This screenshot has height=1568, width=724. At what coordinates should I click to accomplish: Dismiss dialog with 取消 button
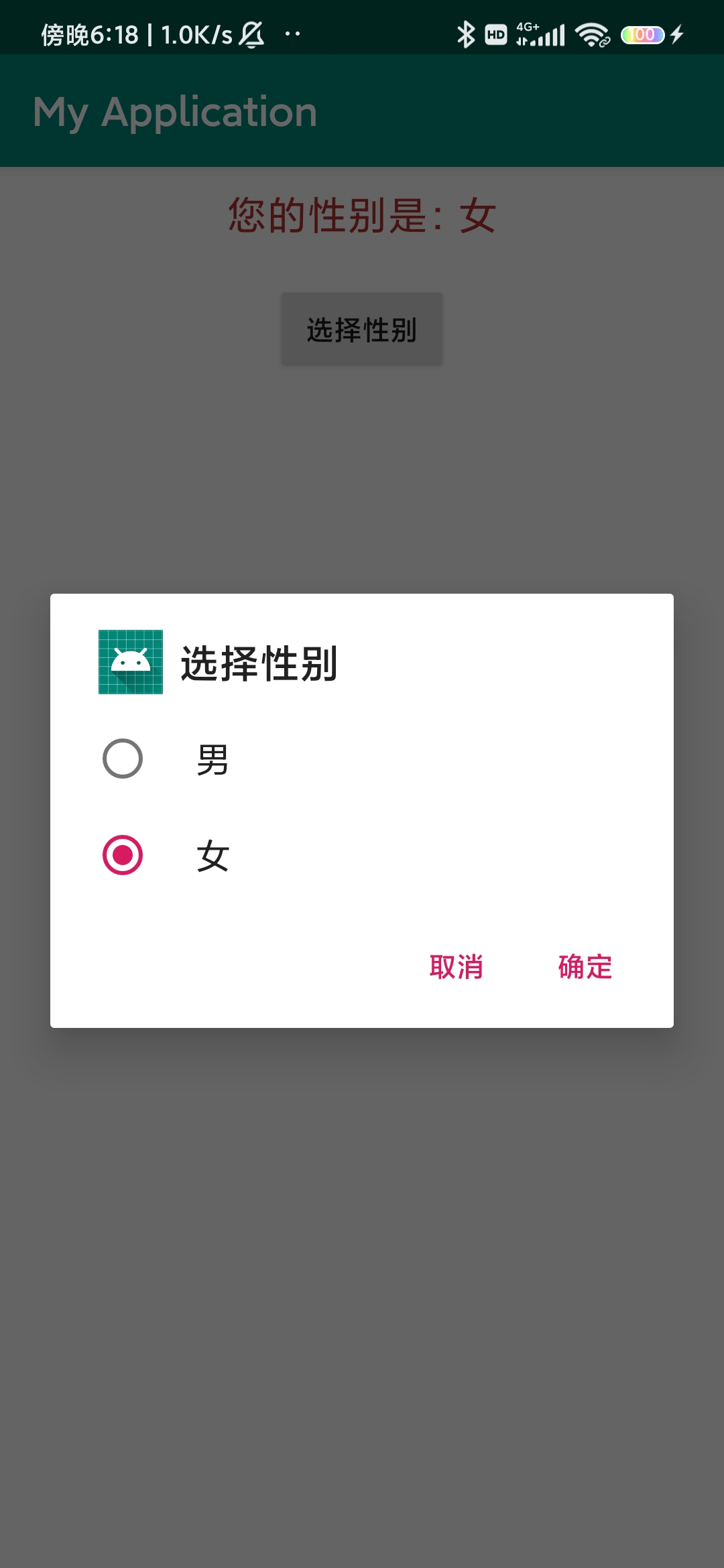[457, 967]
